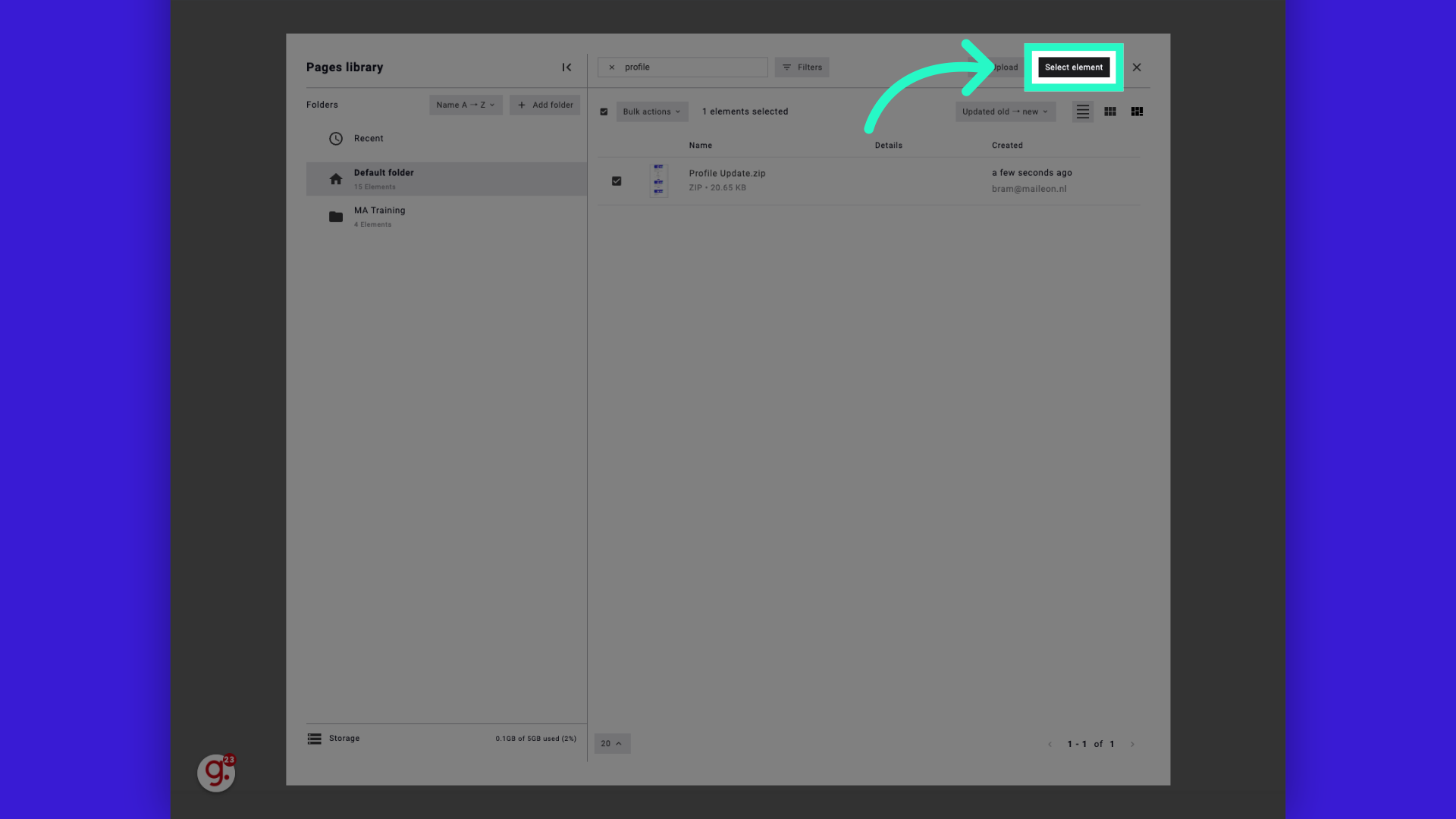The width and height of the screenshot is (1456, 819).
Task: Click the MA Training folder icon
Action: tap(336, 217)
